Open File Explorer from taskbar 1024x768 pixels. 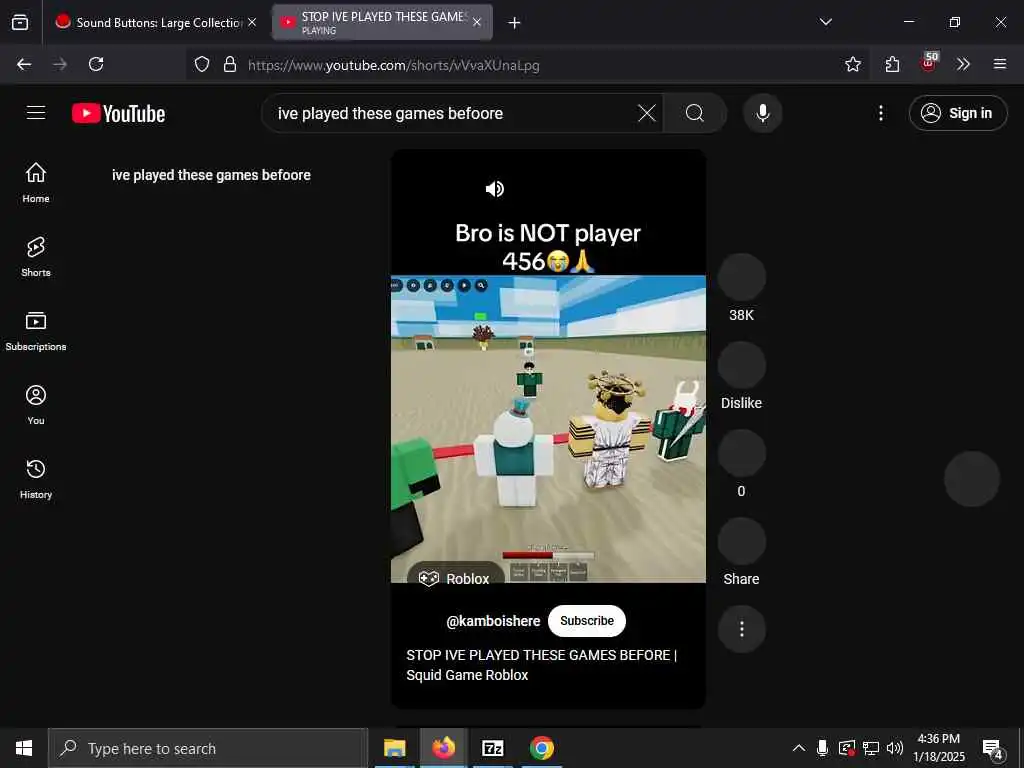coord(394,748)
